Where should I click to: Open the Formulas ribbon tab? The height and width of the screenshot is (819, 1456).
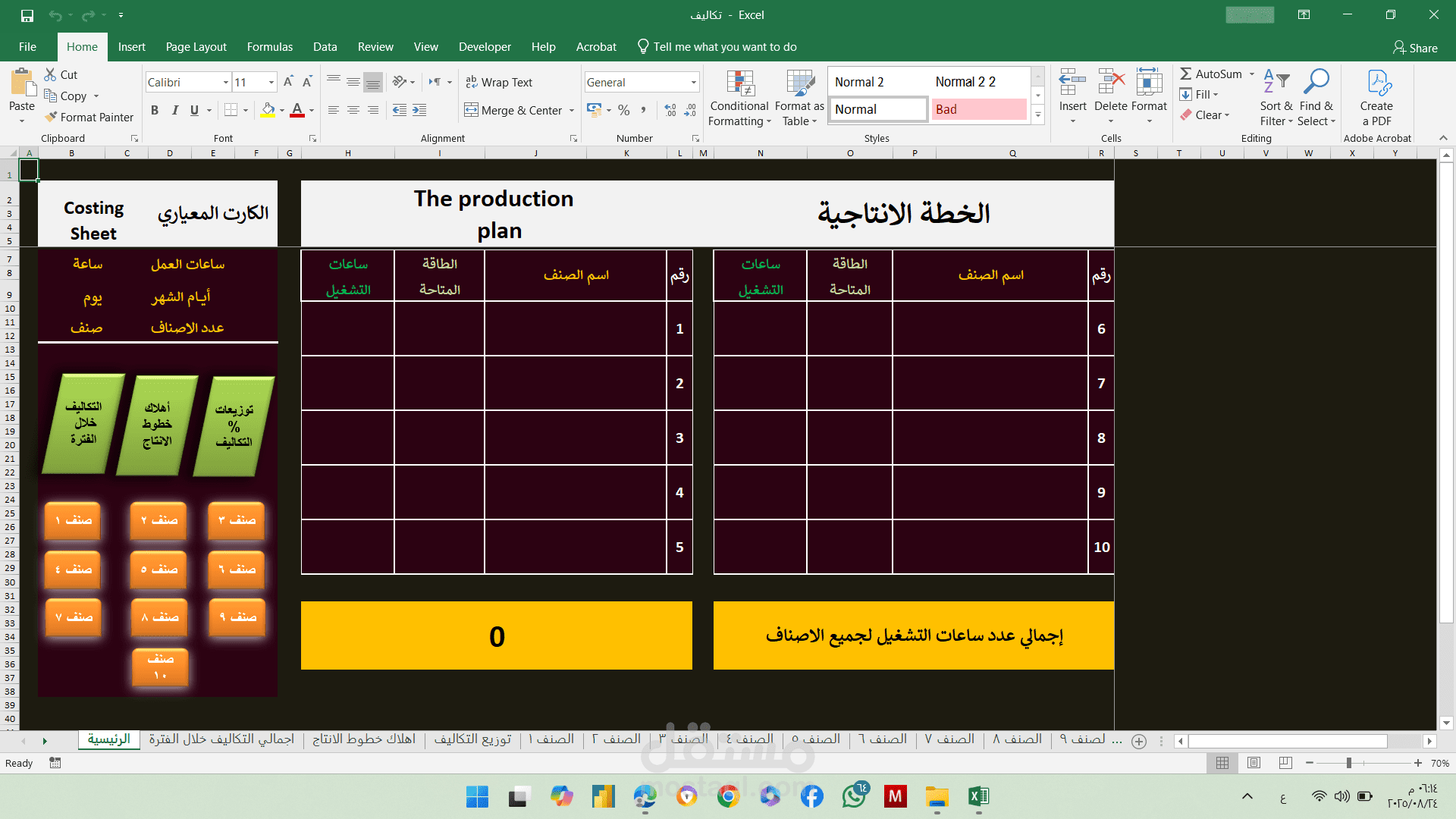click(269, 46)
